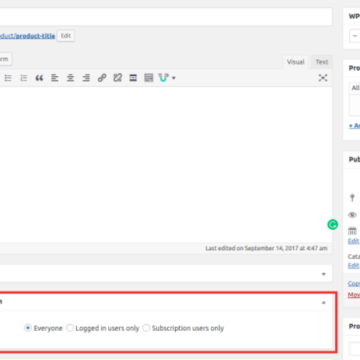This screenshot has width=360, height=360.
Task: Insert a numbered list in the editor
Action: tap(24, 78)
